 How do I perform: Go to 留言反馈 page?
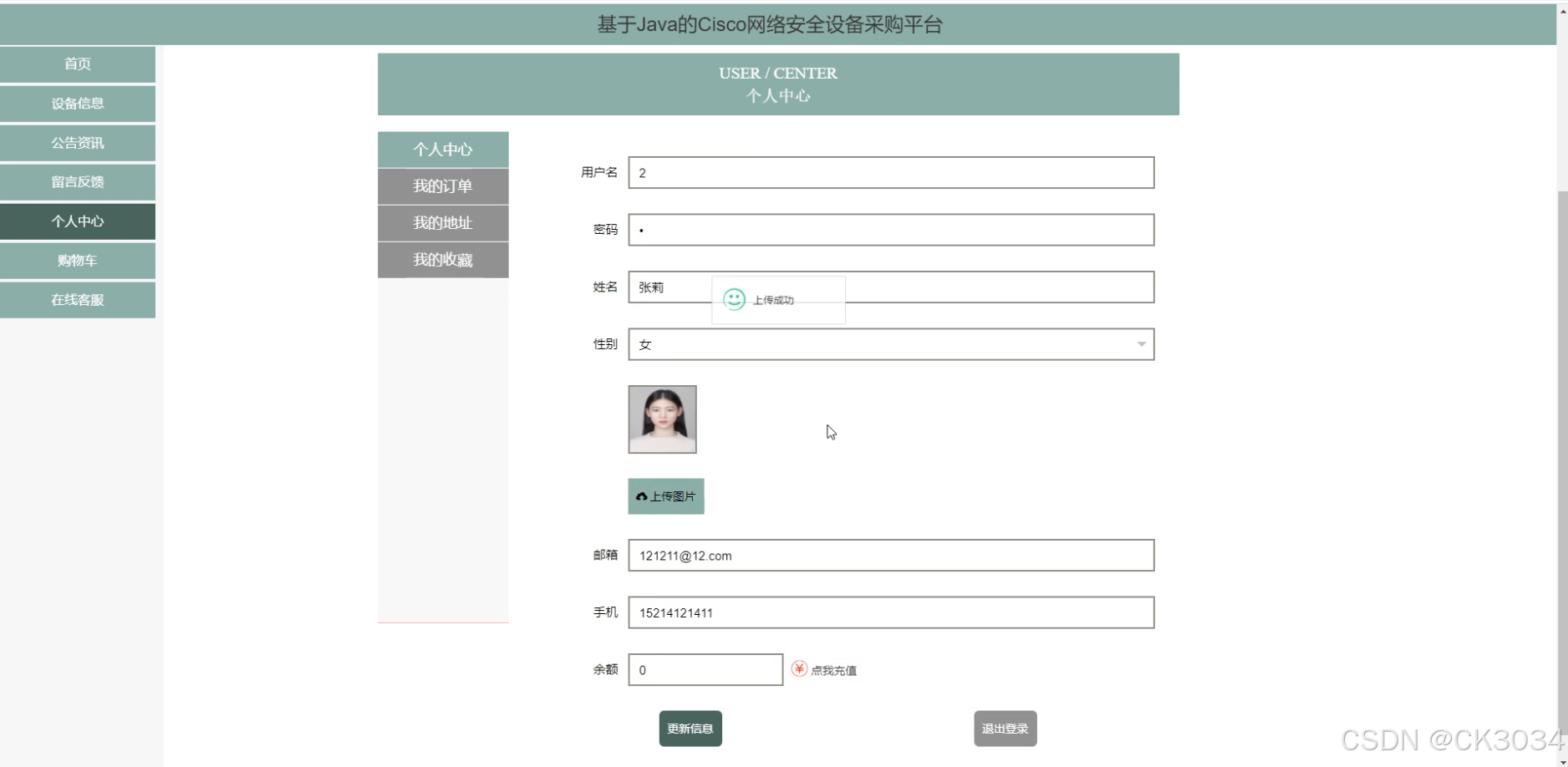click(x=77, y=181)
